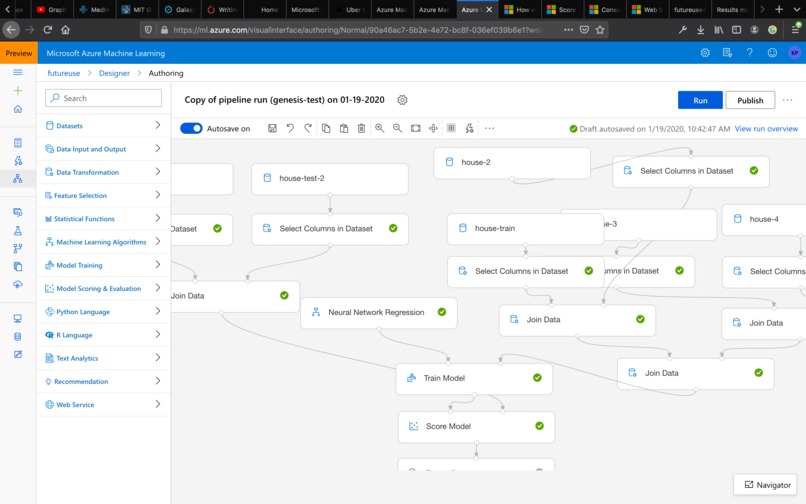Click the Fit to screen toolbar icon
Image resolution: width=806 pixels, height=504 pixels.
pos(415,128)
